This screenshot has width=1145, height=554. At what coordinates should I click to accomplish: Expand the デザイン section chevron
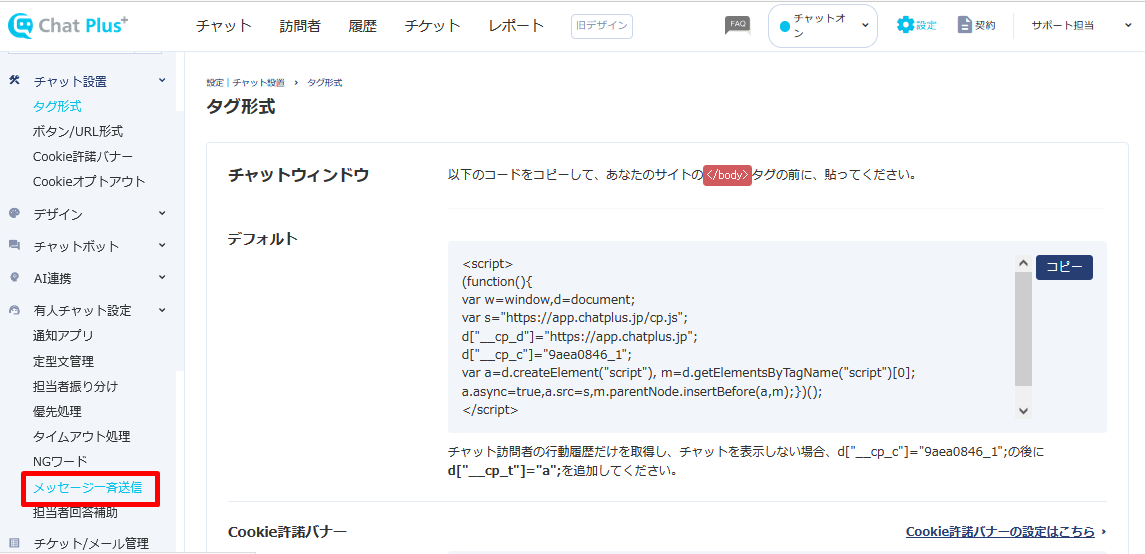tap(162, 214)
